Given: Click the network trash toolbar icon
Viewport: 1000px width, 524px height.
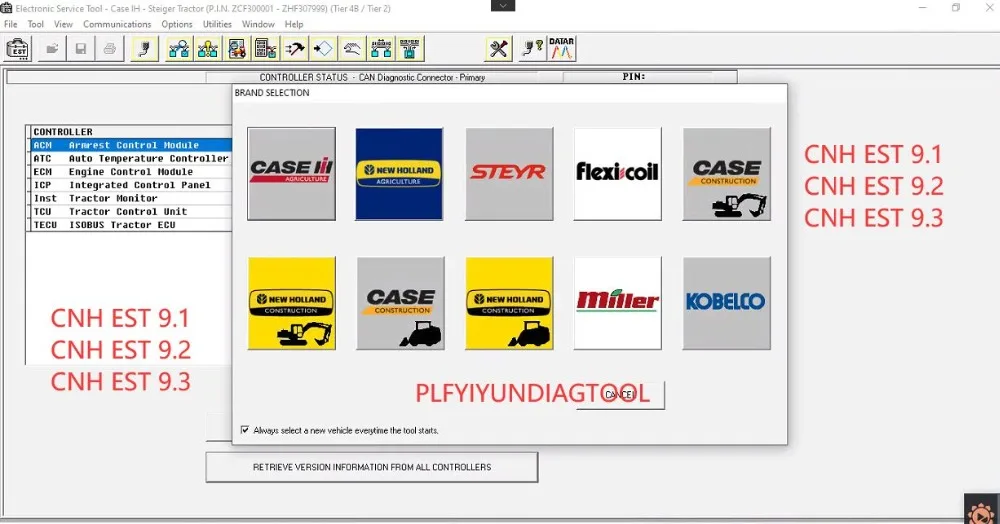Looking at the screenshot, I should click(409, 49).
